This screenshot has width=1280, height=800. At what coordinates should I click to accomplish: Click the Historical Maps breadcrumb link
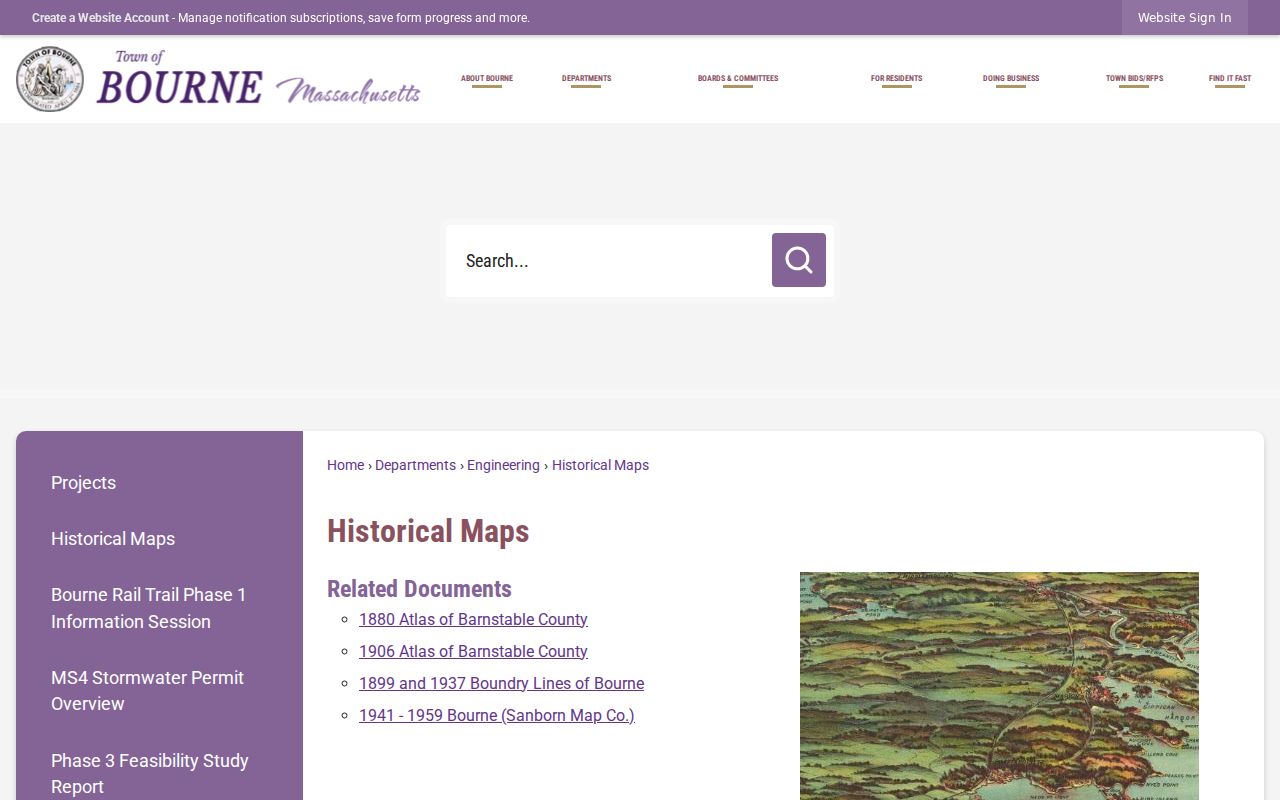point(600,465)
